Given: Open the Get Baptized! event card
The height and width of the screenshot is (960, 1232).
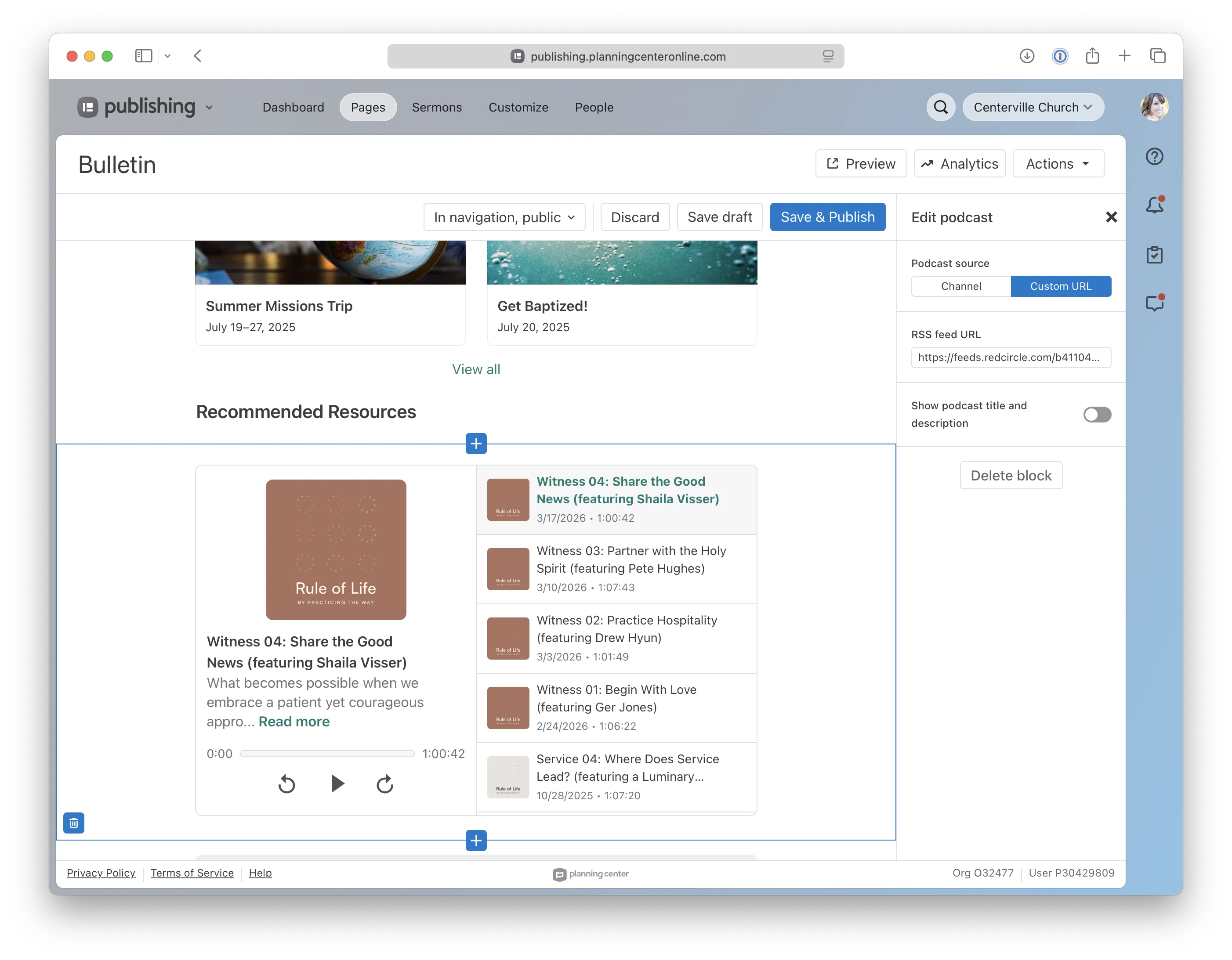Looking at the screenshot, I should point(622,292).
